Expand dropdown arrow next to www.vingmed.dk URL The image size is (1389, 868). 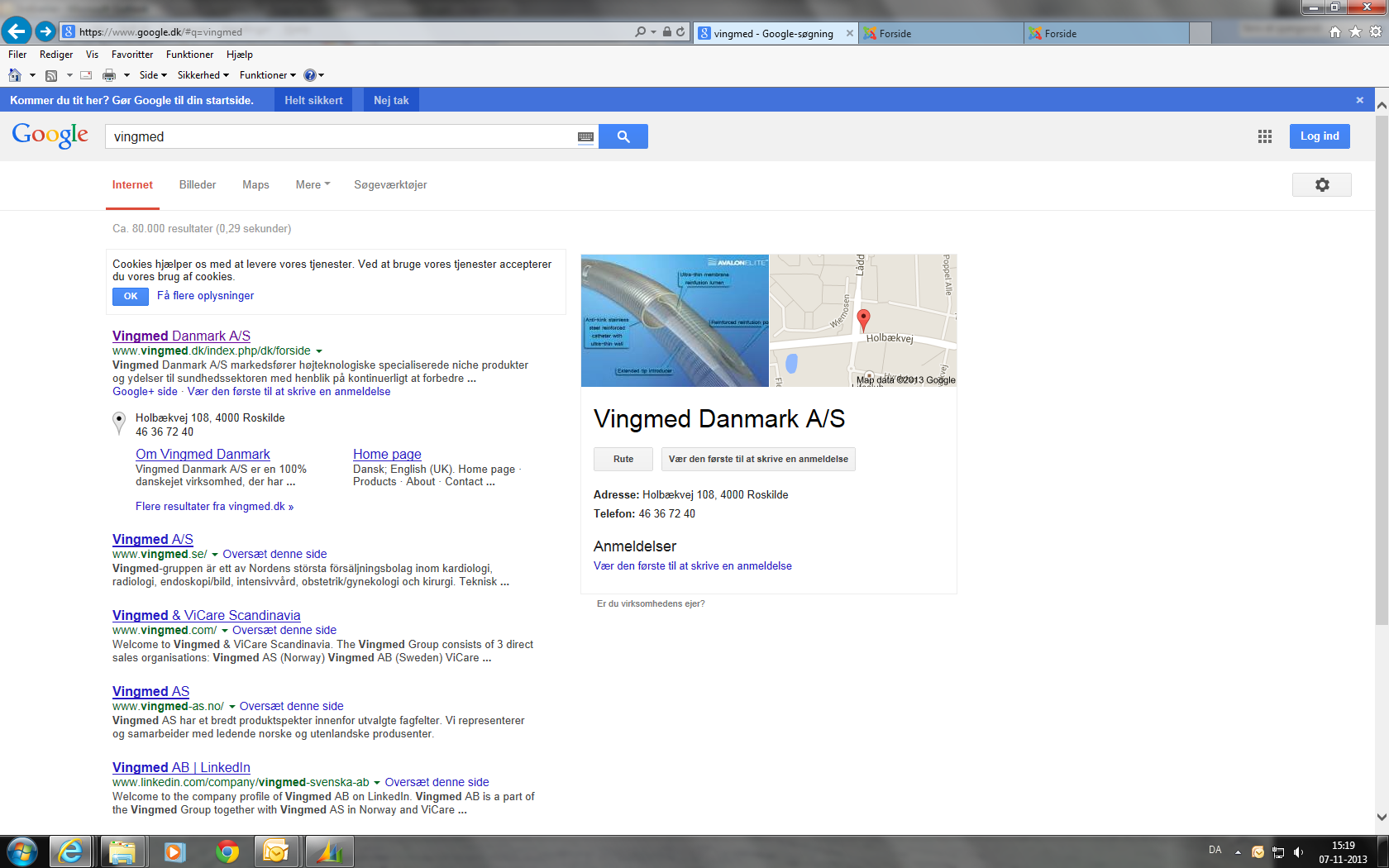[x=319, y=351]
